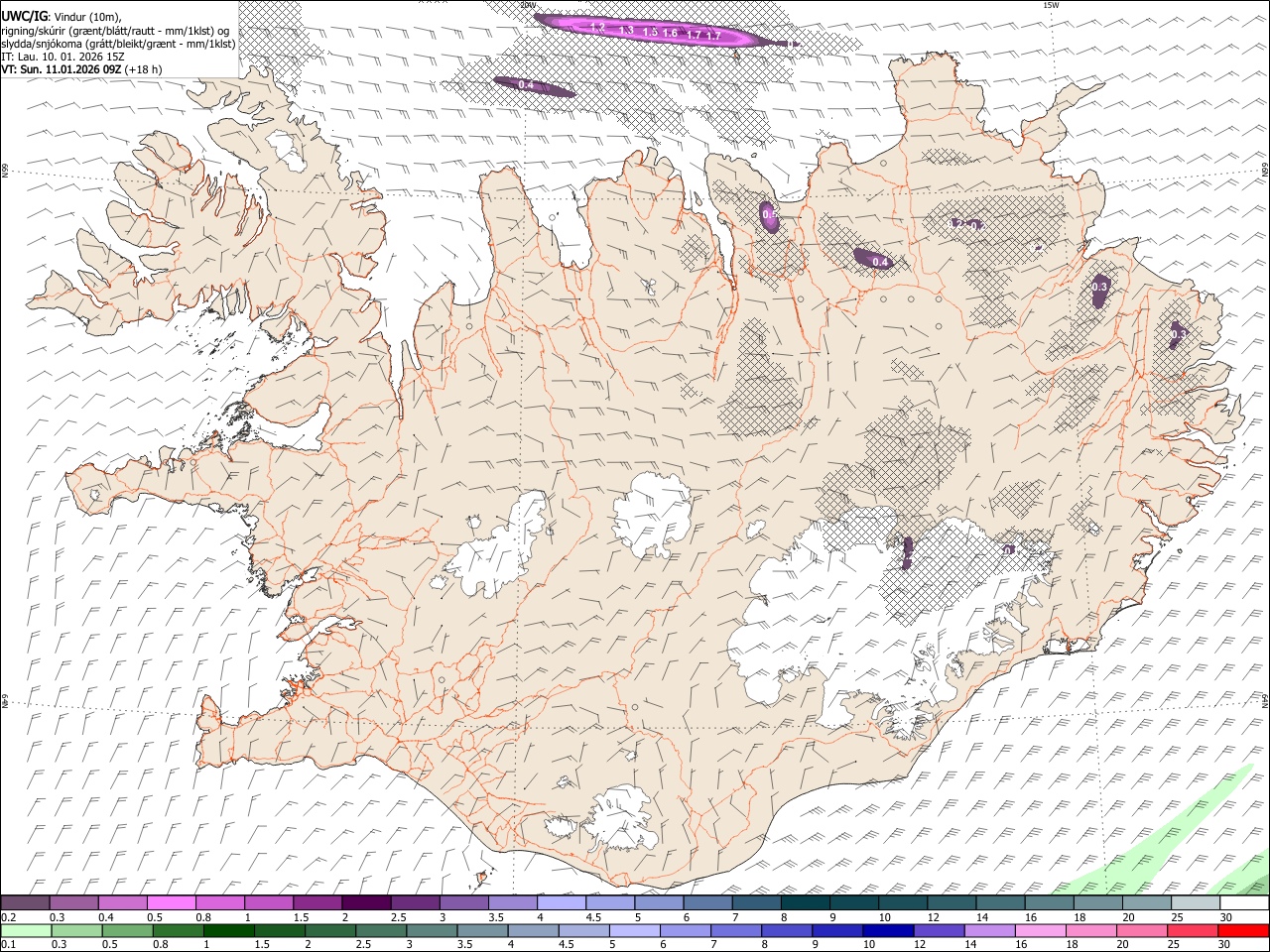Viewport: 1270px width, 952px height.
Task: Click the 0.1 label of bottom legend row
Action: (x=9, y=944)
